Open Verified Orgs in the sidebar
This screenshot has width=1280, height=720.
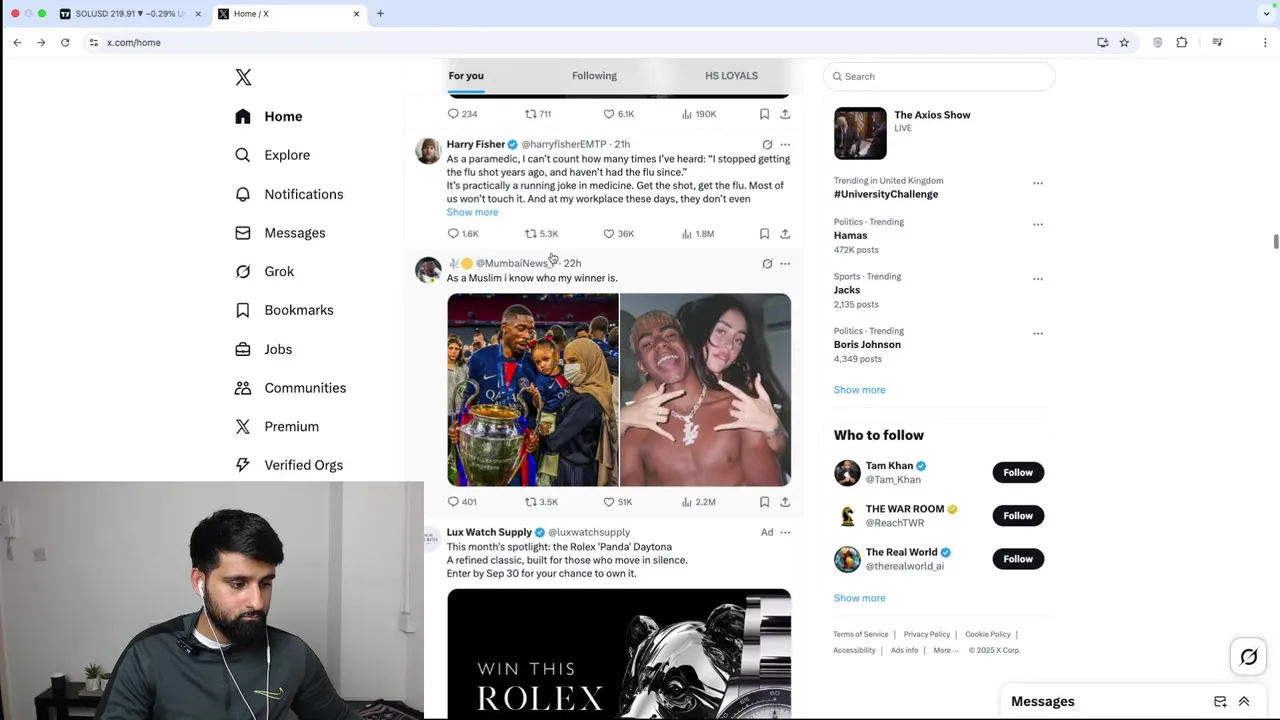click(x=289, y=465)
